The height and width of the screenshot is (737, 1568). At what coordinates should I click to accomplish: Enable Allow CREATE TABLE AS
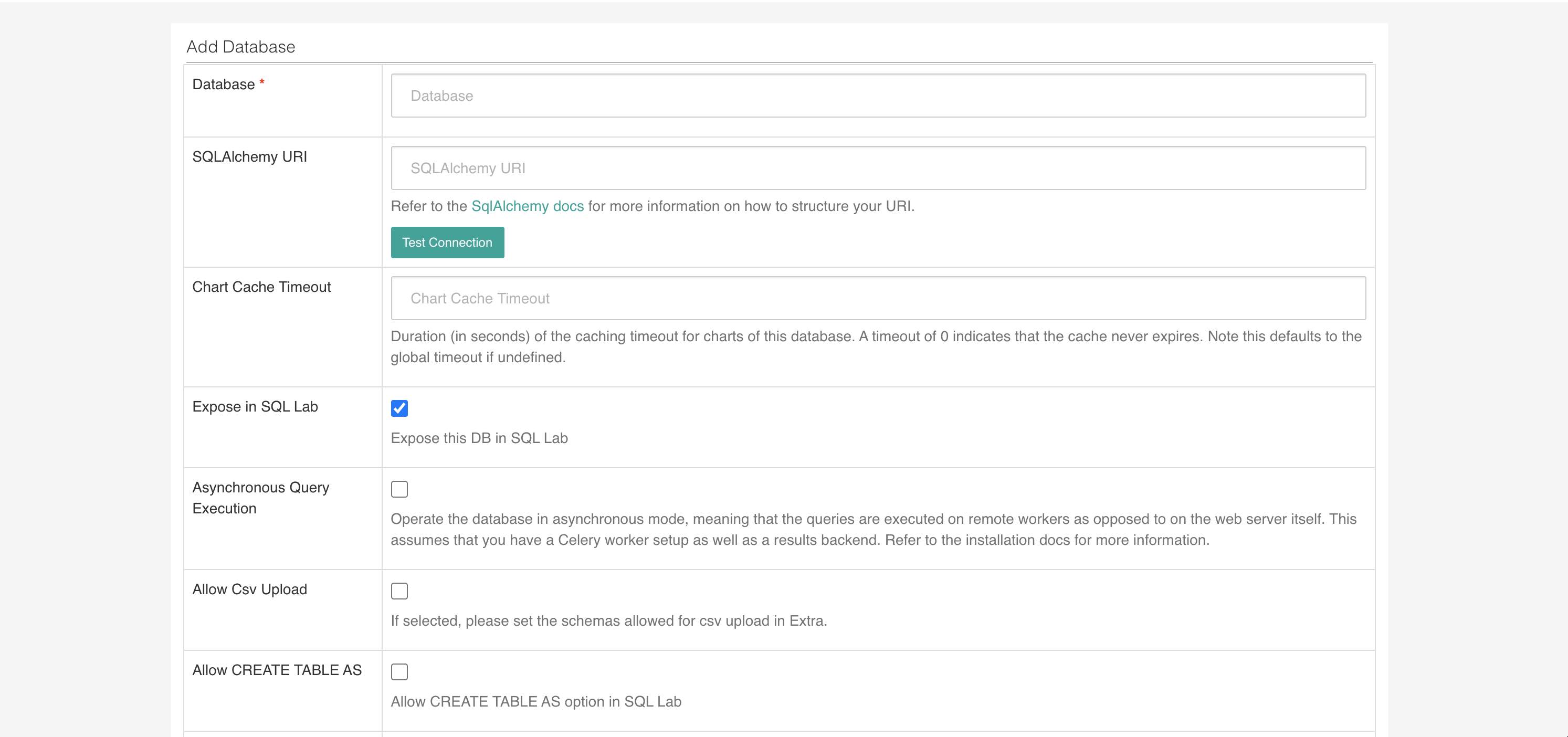[x=399, y=672]
